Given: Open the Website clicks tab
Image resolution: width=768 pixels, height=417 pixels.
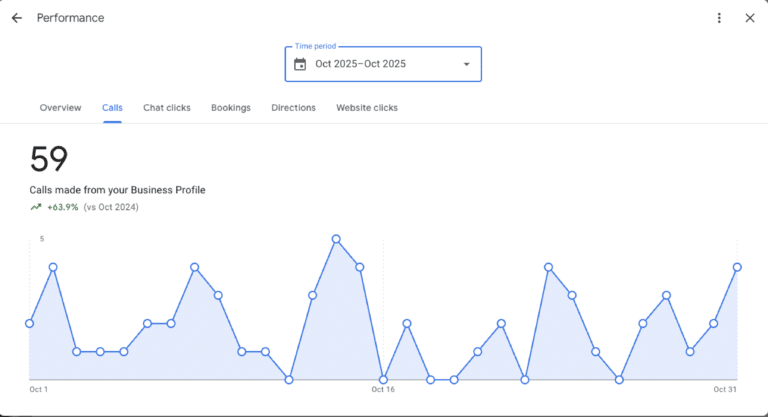Looking at the screenshot, I should [366, 108].
